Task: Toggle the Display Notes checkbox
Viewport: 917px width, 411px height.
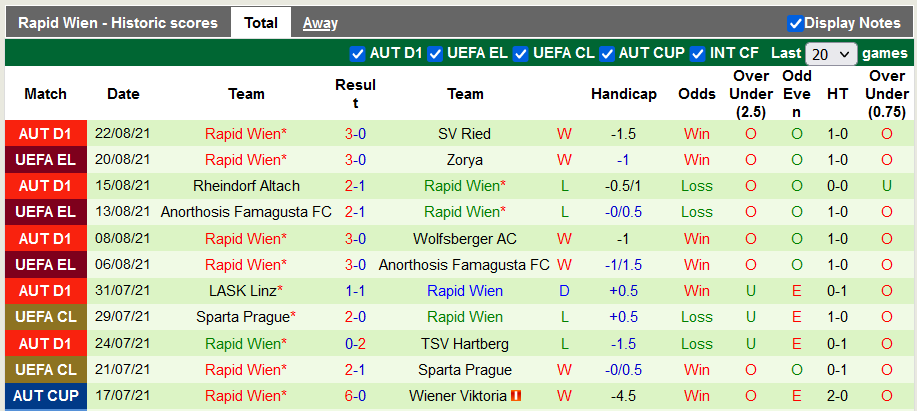Action: pyautogui.click(x=796, y=23)
